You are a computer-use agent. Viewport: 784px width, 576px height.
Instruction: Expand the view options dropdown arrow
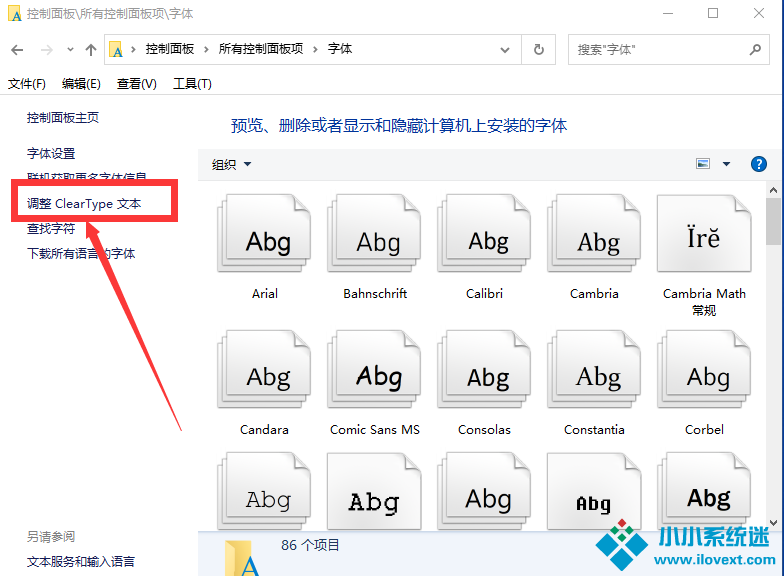[x=726, y=164]
